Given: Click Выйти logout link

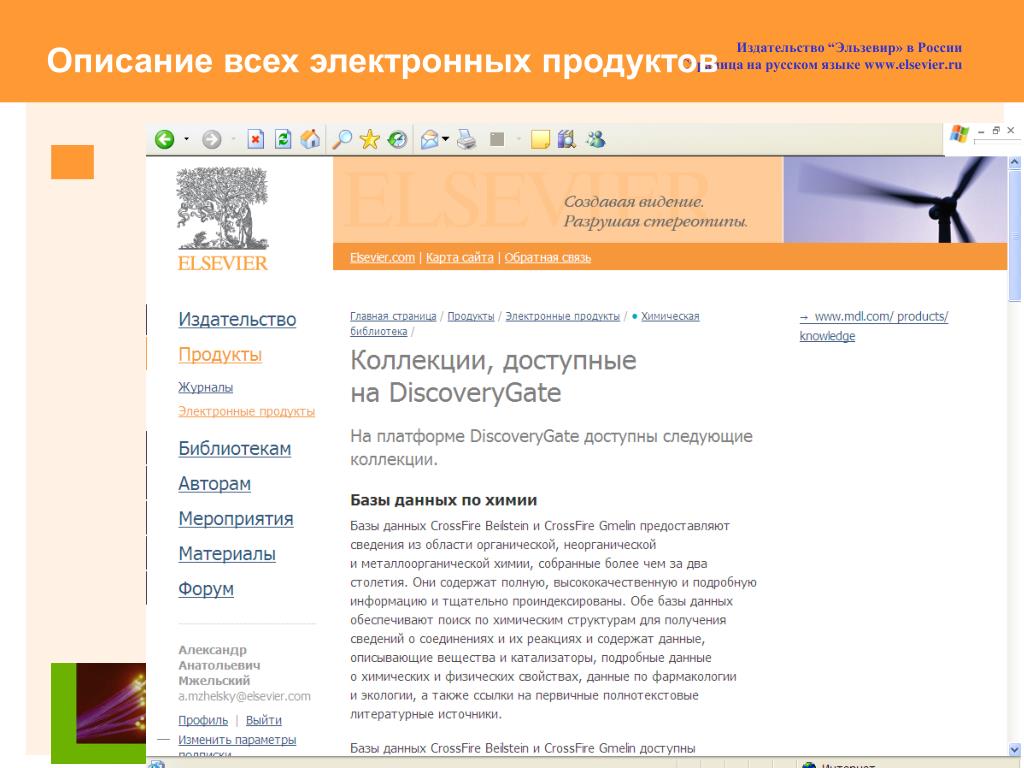Looking at the screenshot, I should (x=264, y=720).
